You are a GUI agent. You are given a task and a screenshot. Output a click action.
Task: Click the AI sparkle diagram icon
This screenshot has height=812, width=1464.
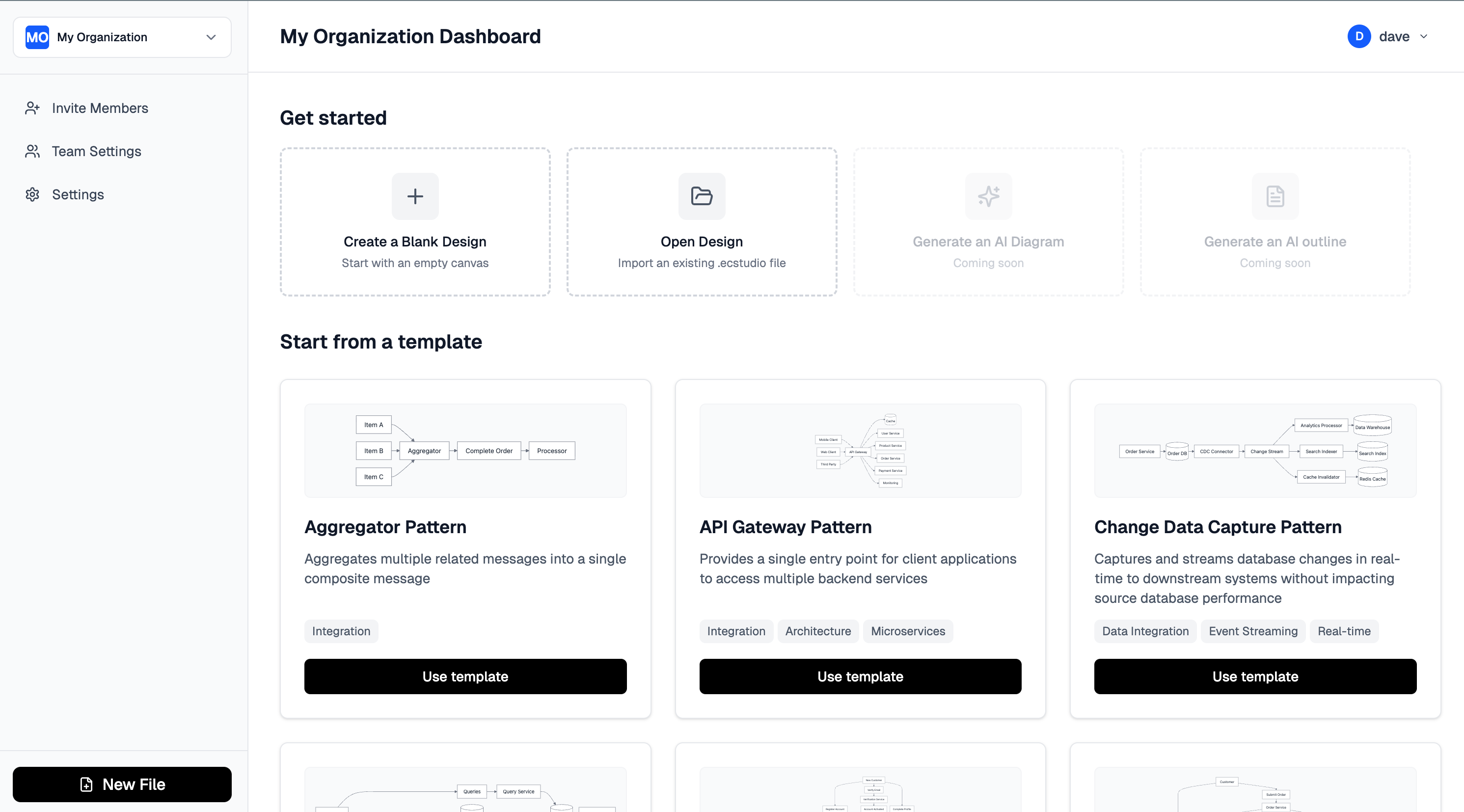tap(988, 196)
